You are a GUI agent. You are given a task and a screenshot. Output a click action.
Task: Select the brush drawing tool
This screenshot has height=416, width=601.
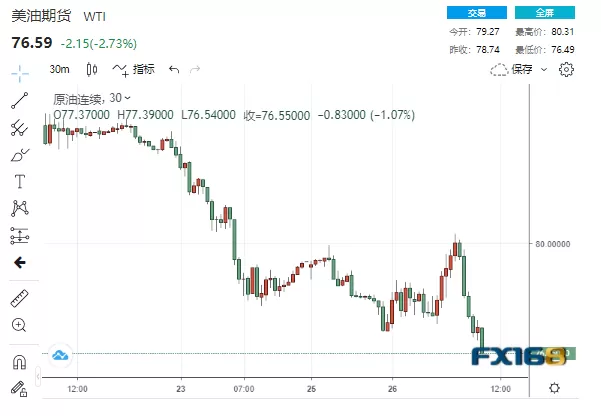pyautogui.click(x=20, y=155)
